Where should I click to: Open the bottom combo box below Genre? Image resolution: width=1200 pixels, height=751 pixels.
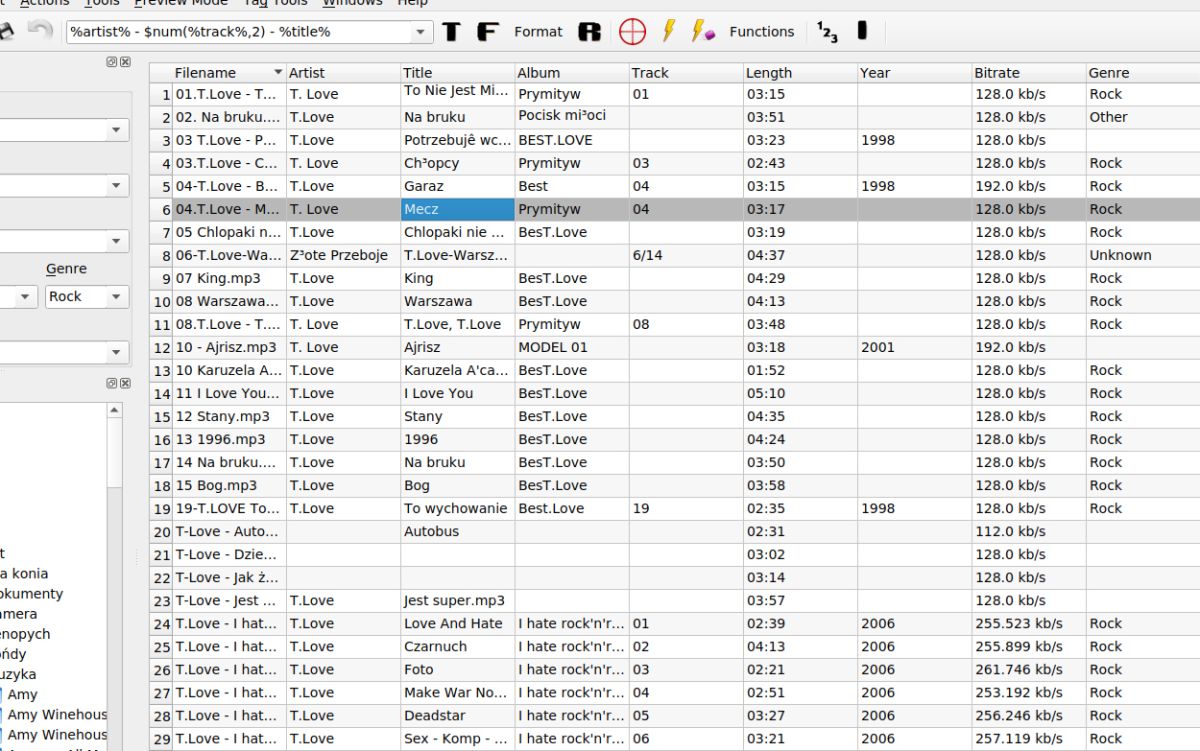(116, 353)
